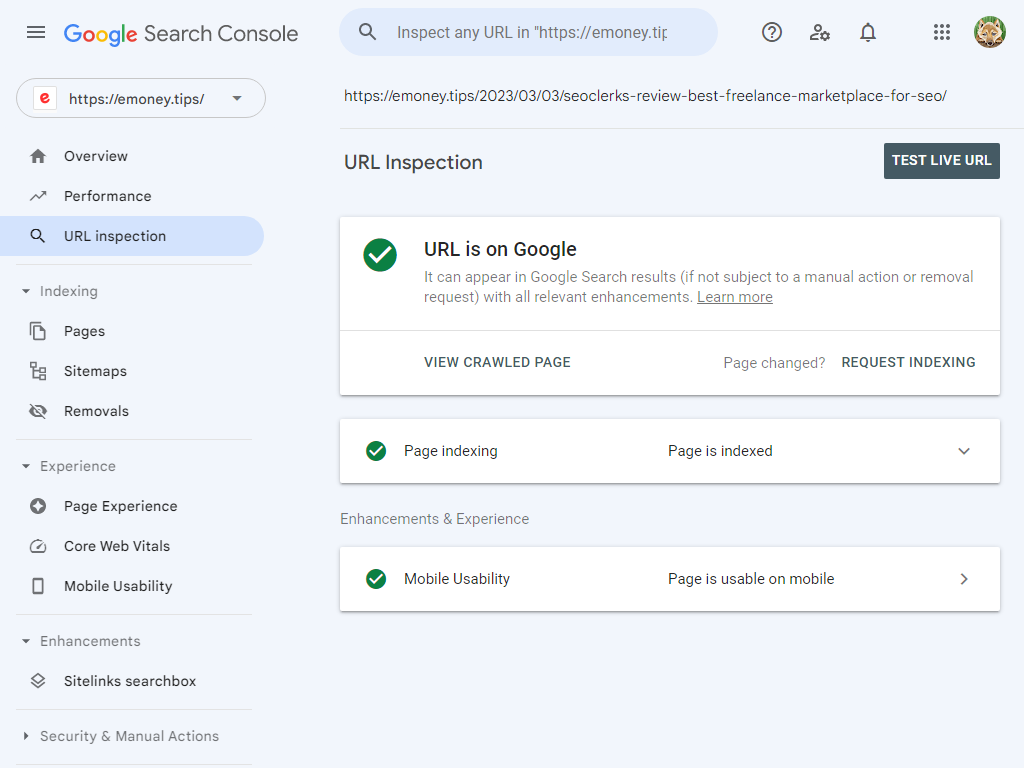
Task: Click Request Indexing
Action: pos(908,362)
